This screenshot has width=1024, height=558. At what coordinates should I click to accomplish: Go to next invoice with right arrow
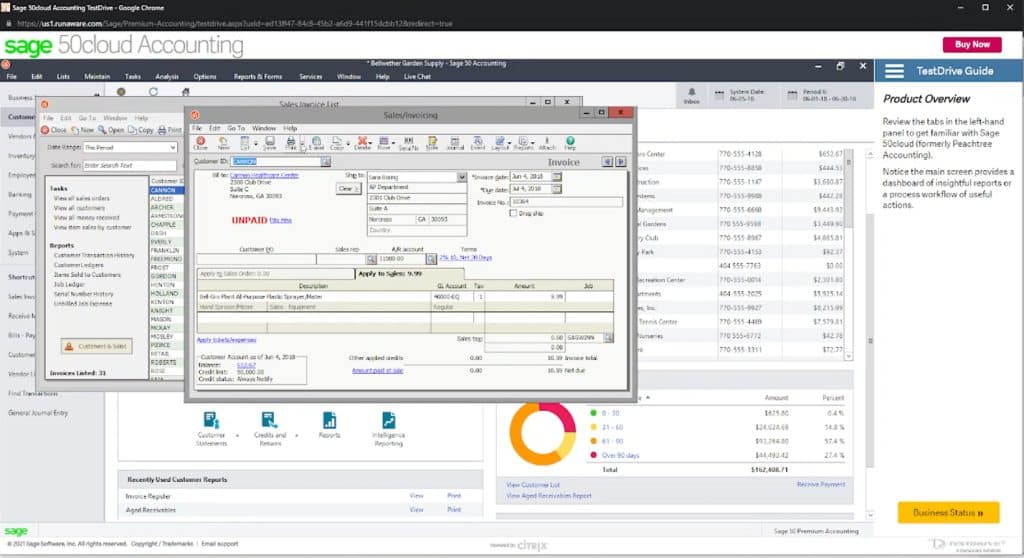tap(620, 161)
